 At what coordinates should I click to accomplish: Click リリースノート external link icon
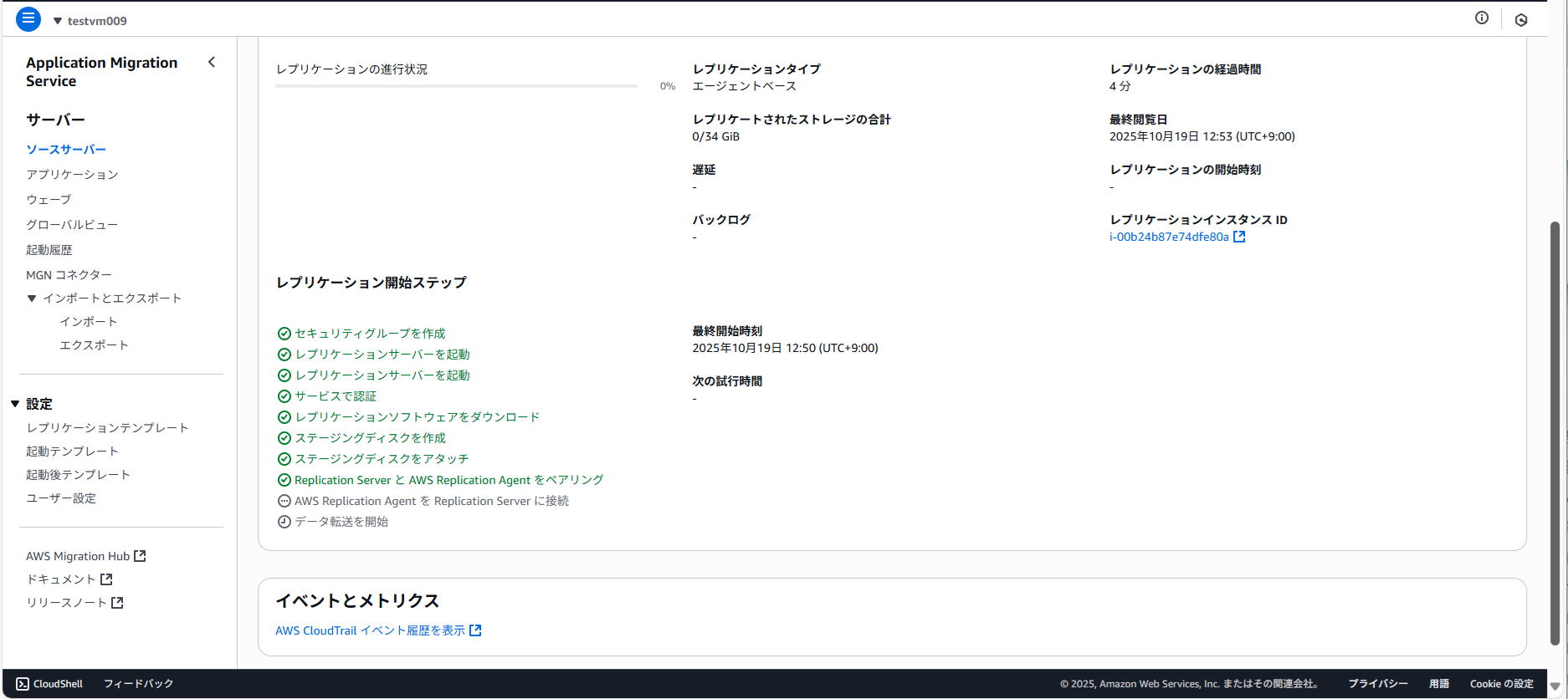click(x=117, y=603)
